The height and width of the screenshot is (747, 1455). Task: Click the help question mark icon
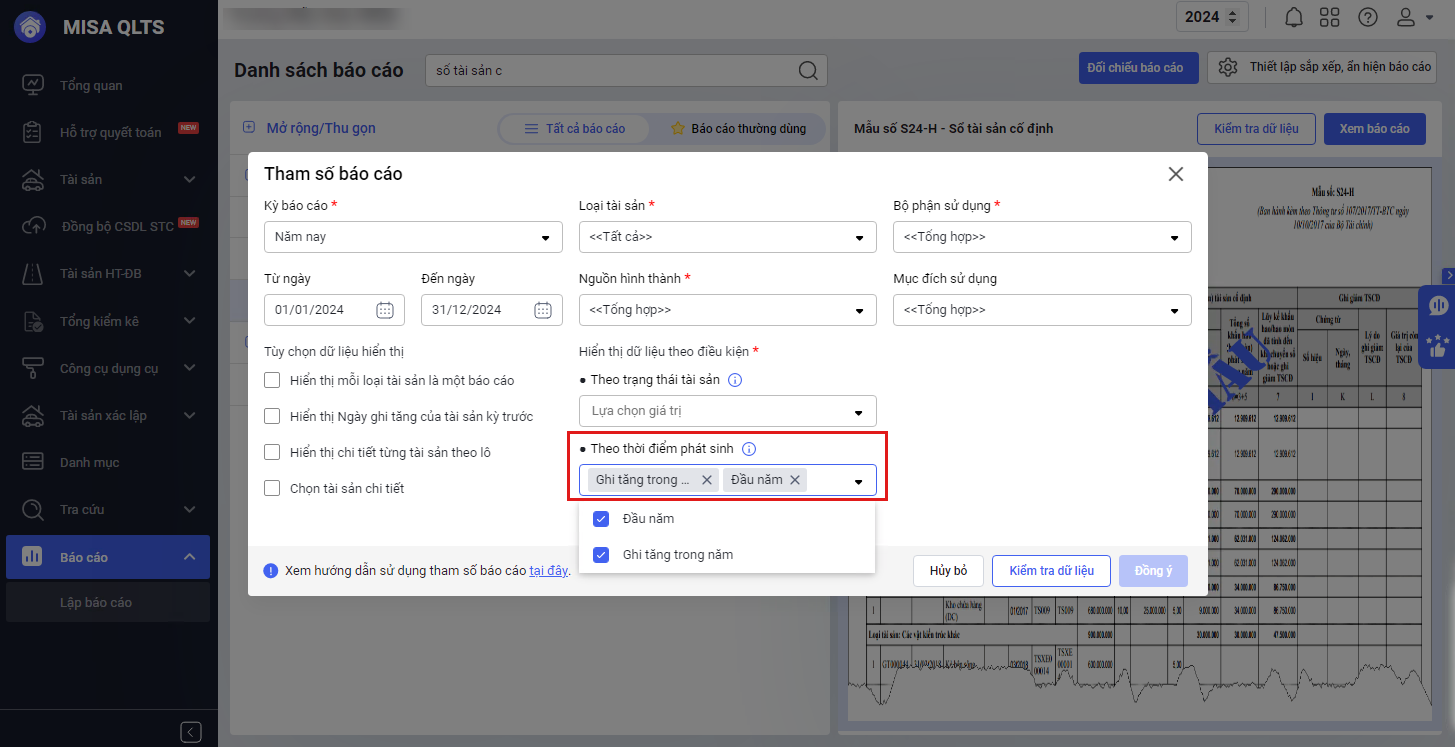[1368, 17]
